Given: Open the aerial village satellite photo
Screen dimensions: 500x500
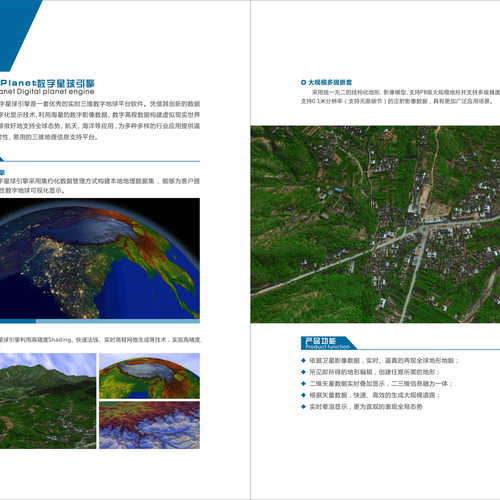Looking at the screenshot, I should tap(375, 224).
